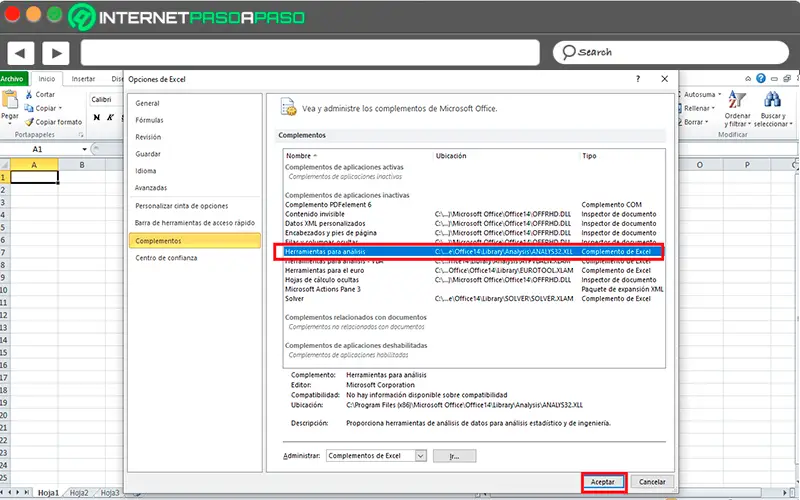Switch to Hoja3 sheet tab
Viewport: 800px width, 500px height.
(x=110, y=493)
